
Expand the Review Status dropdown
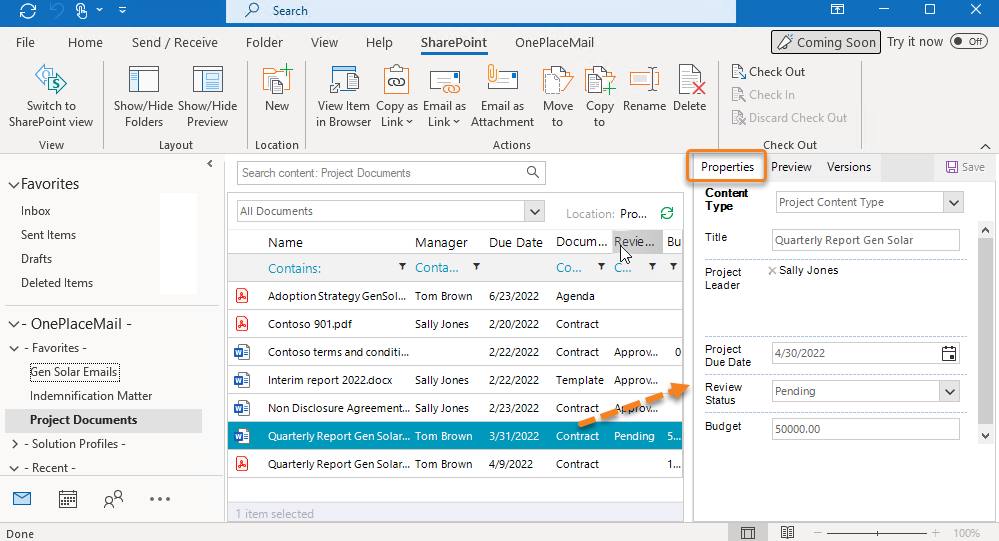pyautogui.click(x=950, y=391)
